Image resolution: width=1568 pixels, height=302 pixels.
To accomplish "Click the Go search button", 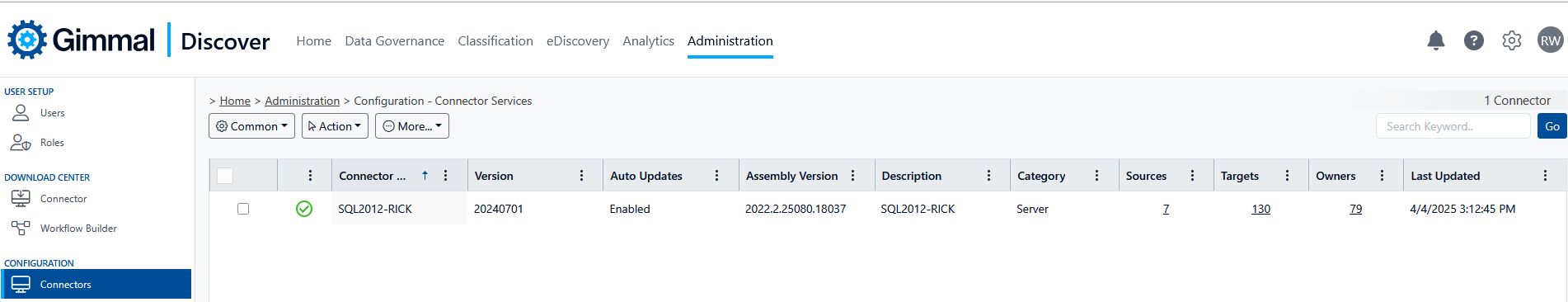I will click(1552, 126).
